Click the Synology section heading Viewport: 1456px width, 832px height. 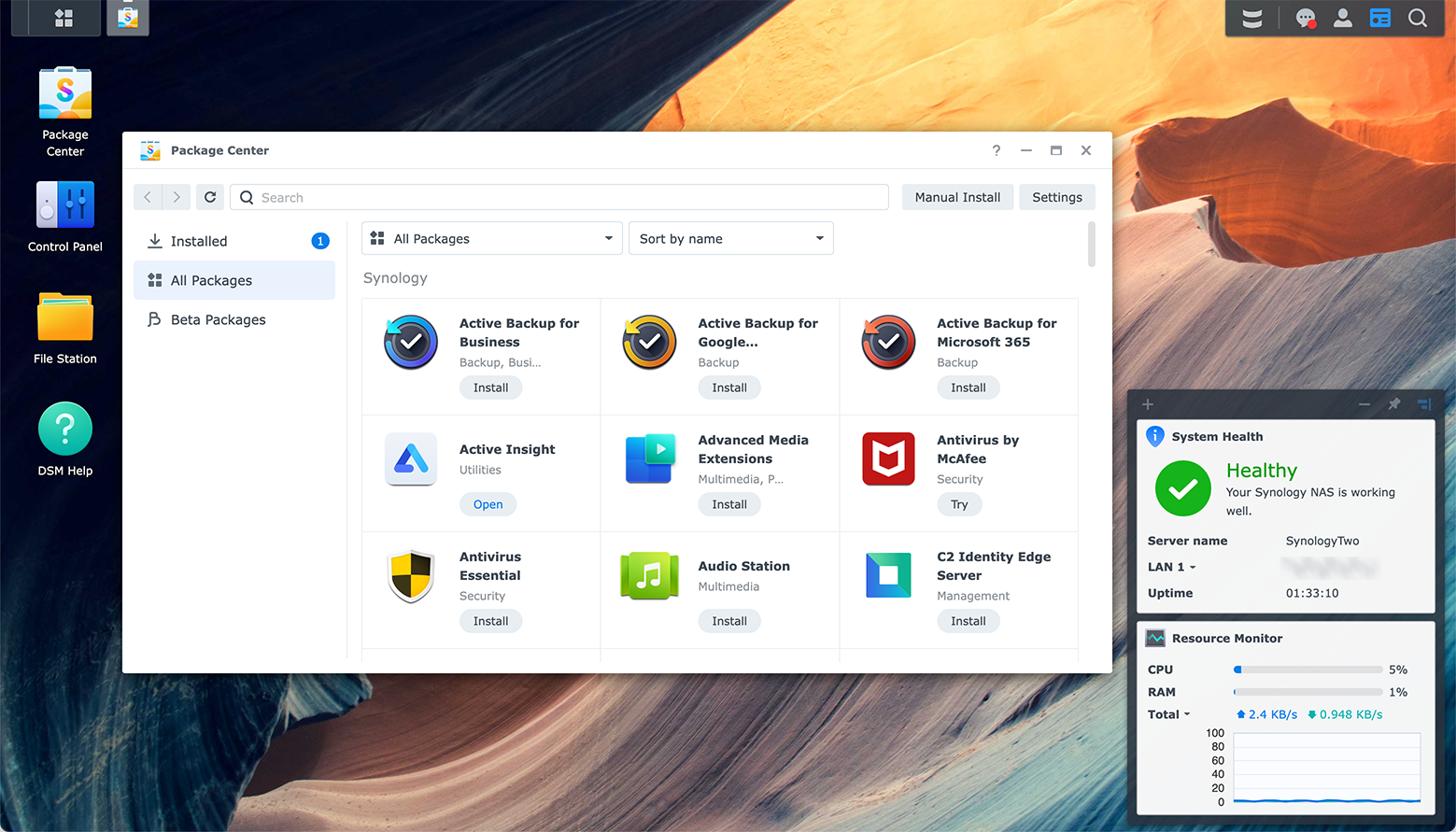point(395,278)
